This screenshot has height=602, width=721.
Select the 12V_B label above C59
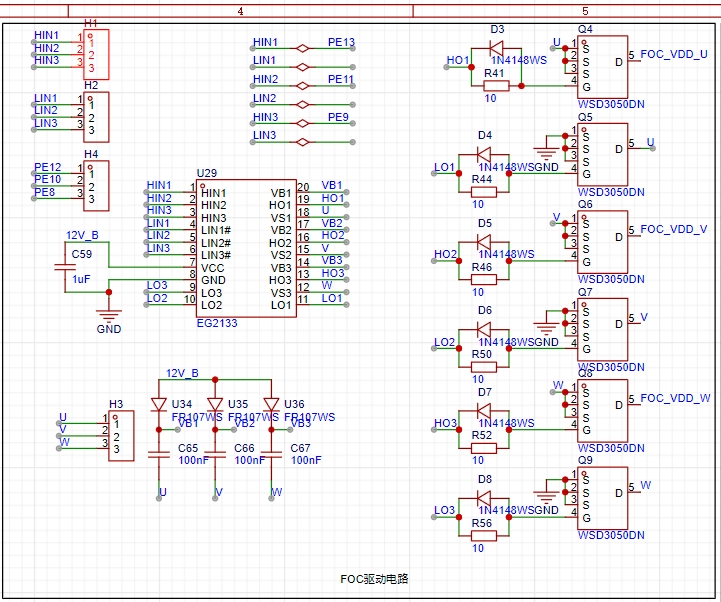(83, 235)
